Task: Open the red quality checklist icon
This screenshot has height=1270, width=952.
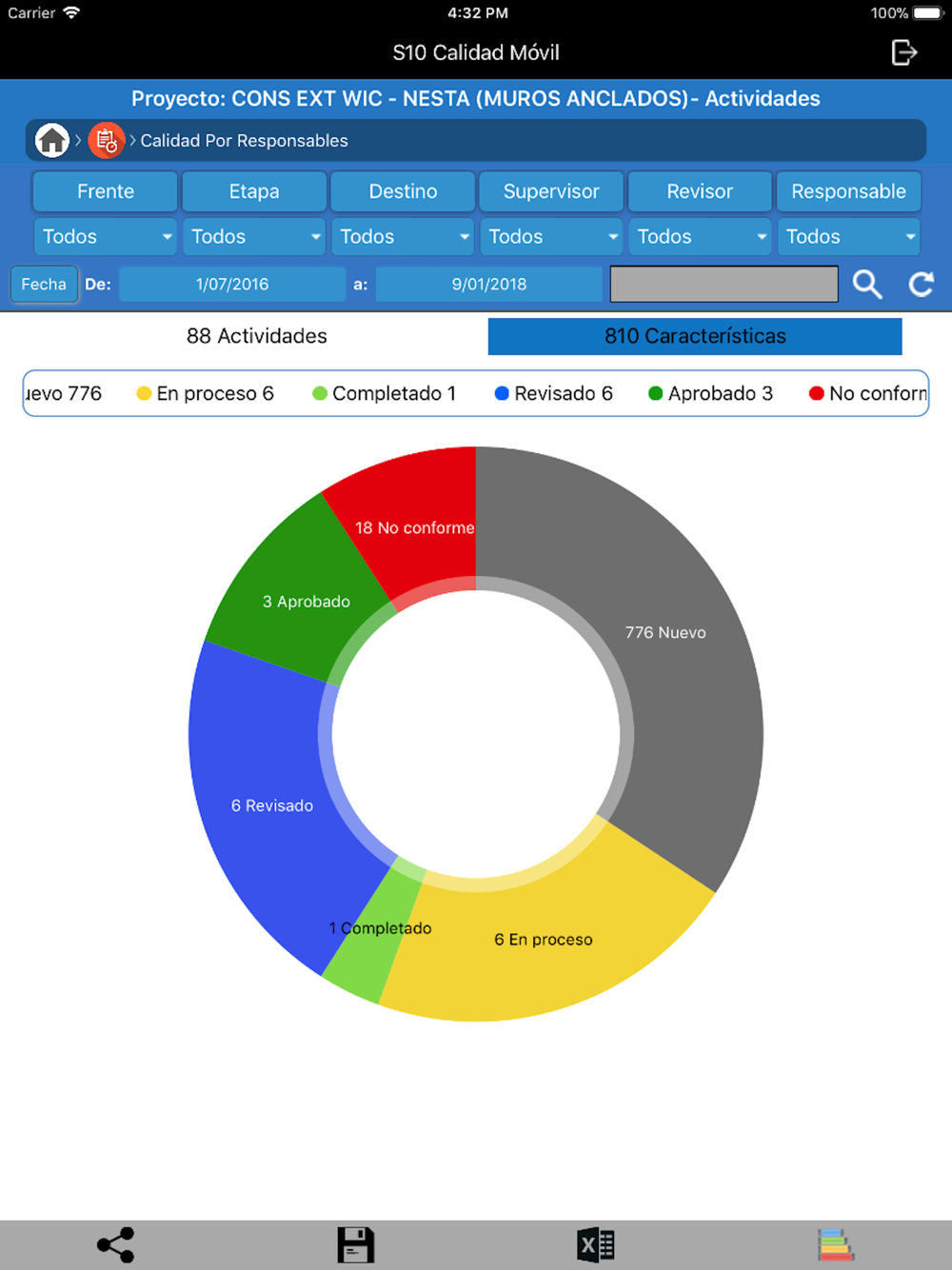Action: pyautogui.click(x=107, y=141)
